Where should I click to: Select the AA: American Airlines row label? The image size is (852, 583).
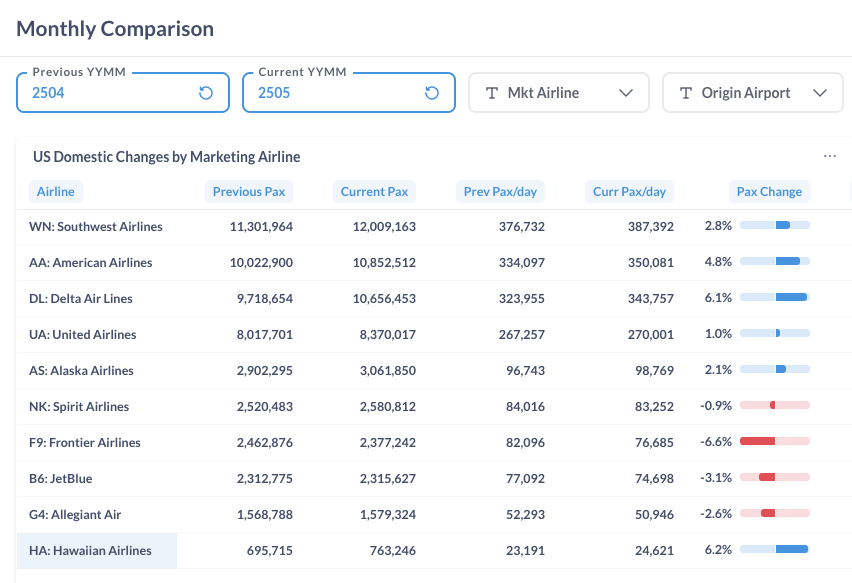pos(91,262)
